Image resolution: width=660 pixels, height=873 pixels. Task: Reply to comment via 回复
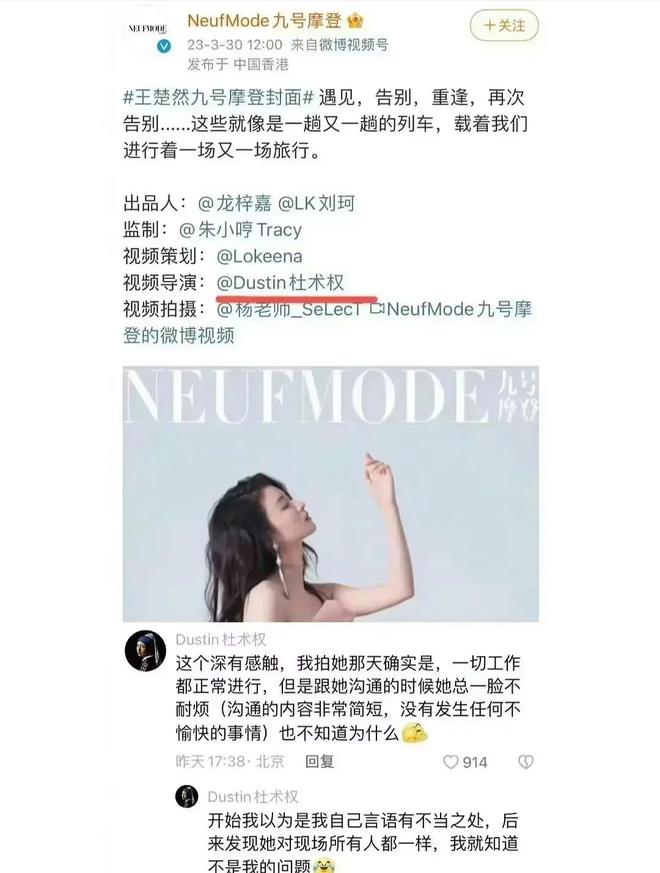[x=319, y=761]
